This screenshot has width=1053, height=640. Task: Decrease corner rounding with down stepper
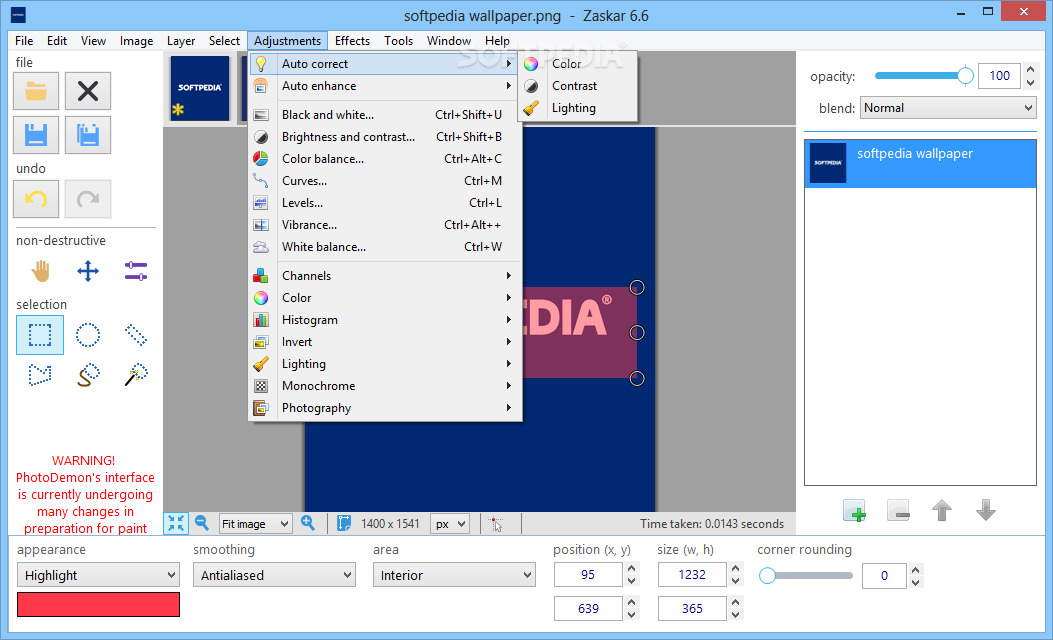[915, 582]
